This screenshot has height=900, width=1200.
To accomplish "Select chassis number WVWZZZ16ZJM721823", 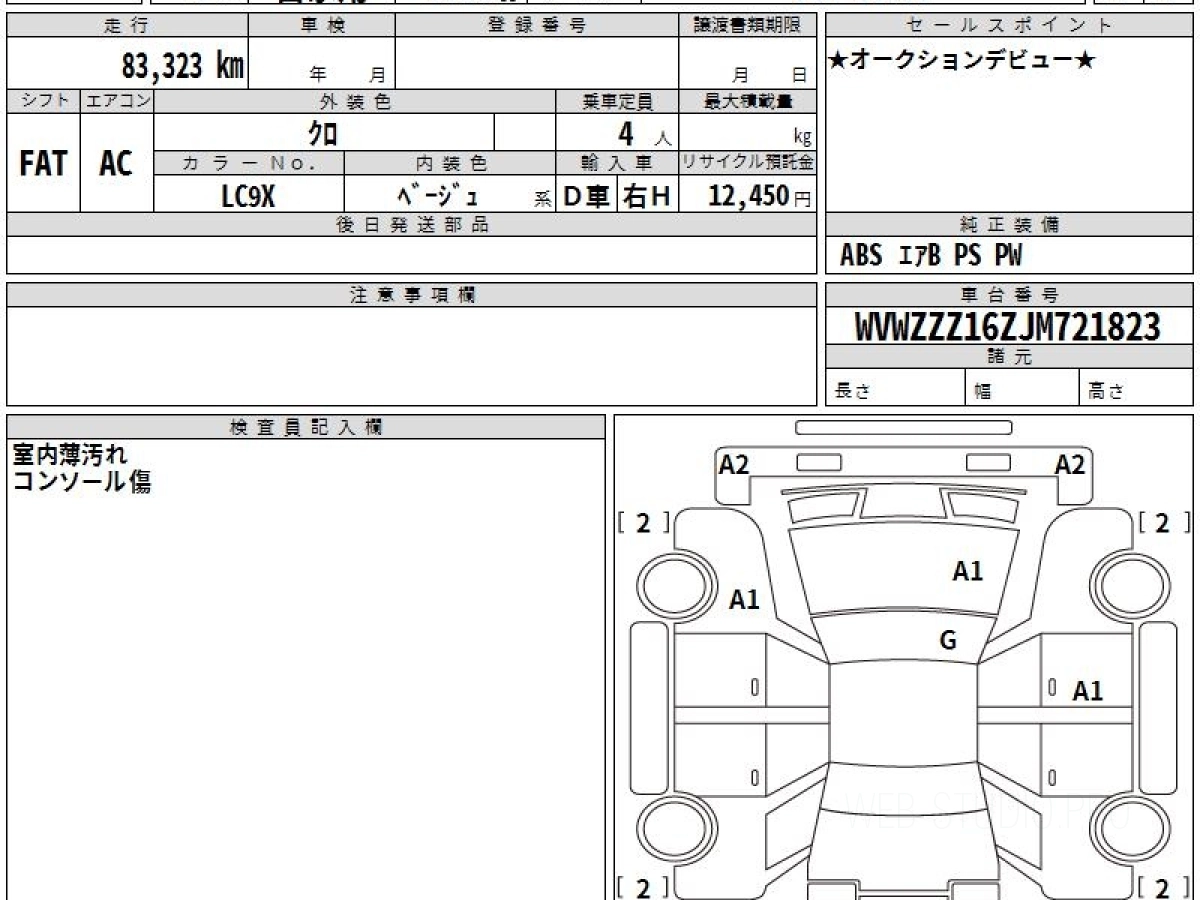I will tap(1008, 326).
